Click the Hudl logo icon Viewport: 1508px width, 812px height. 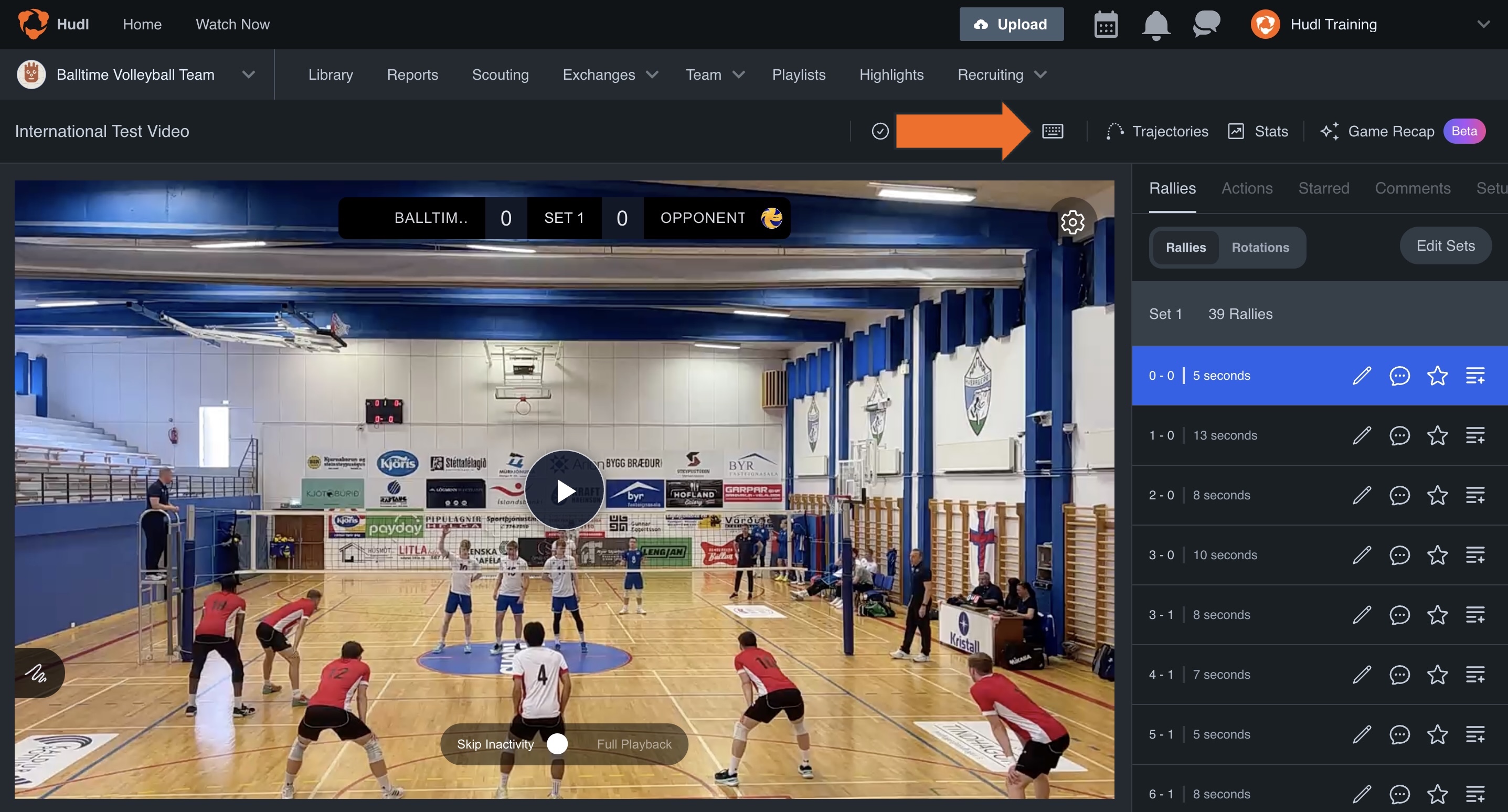click(x=33, y=24)
